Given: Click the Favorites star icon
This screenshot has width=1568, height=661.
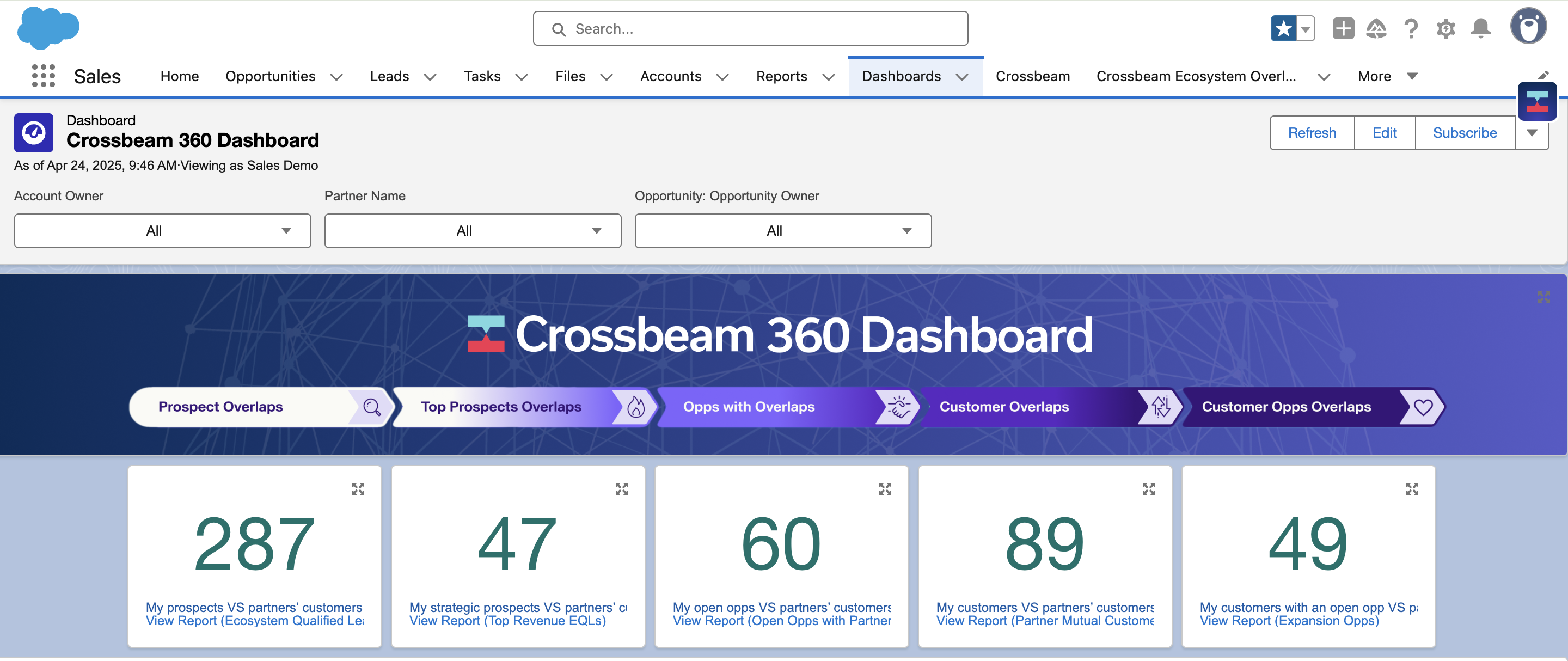Looking at the screenshot, I should pyautogui.click(x=1283, y=29).
